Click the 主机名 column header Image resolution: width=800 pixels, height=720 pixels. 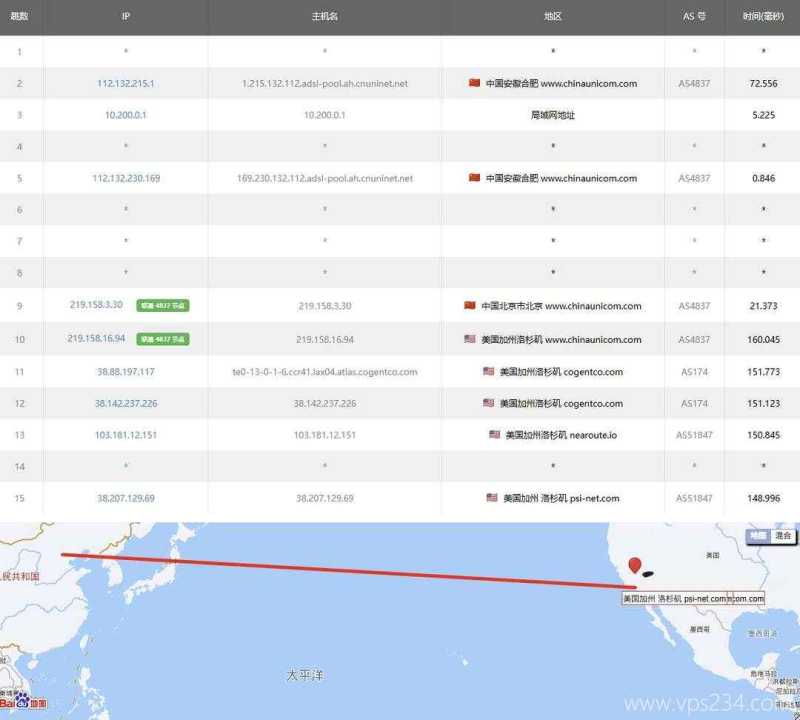point(324,17)
